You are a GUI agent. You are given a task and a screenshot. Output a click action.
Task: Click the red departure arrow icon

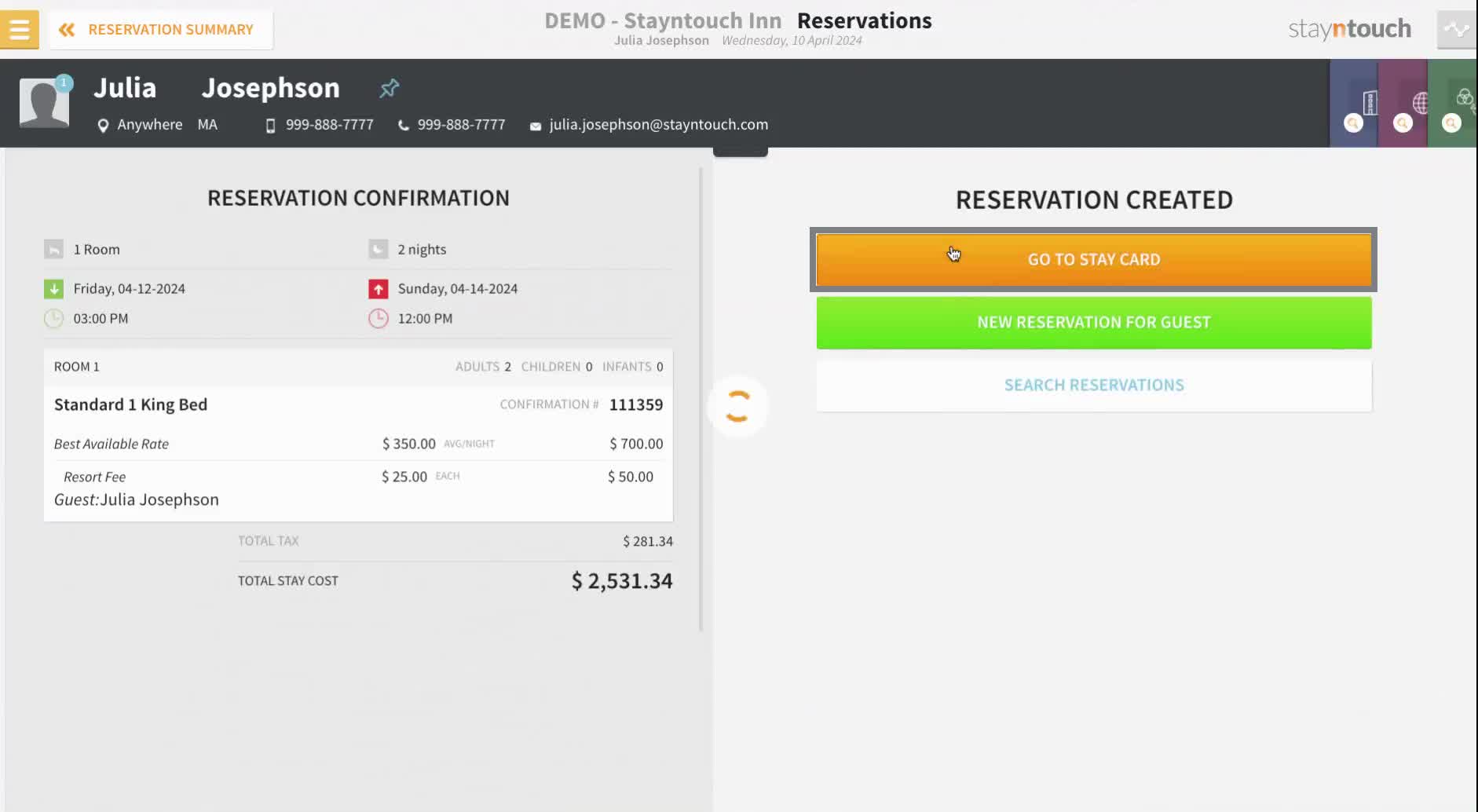pos(378,289)
